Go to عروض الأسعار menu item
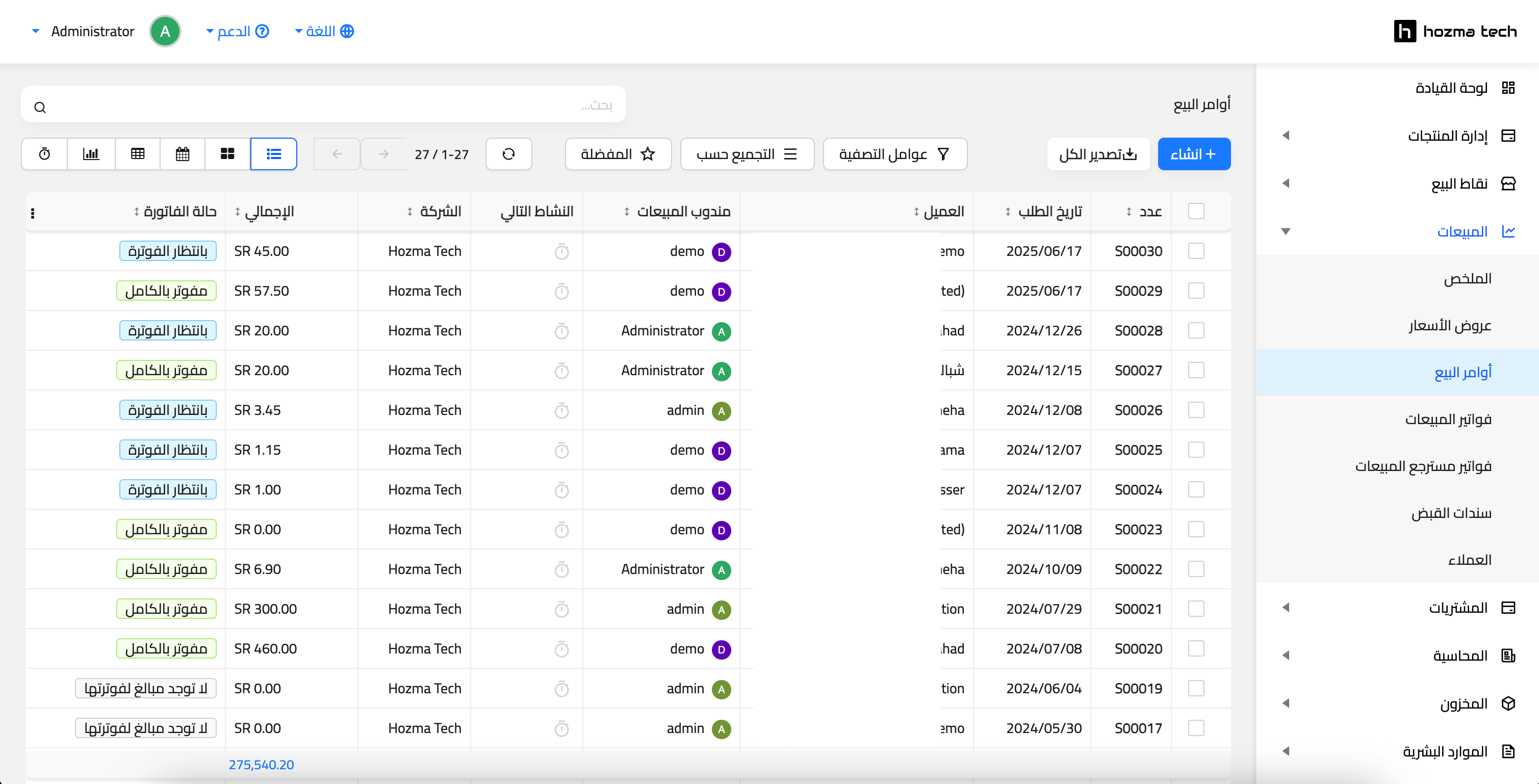1539x784 pixels. 1449,325
